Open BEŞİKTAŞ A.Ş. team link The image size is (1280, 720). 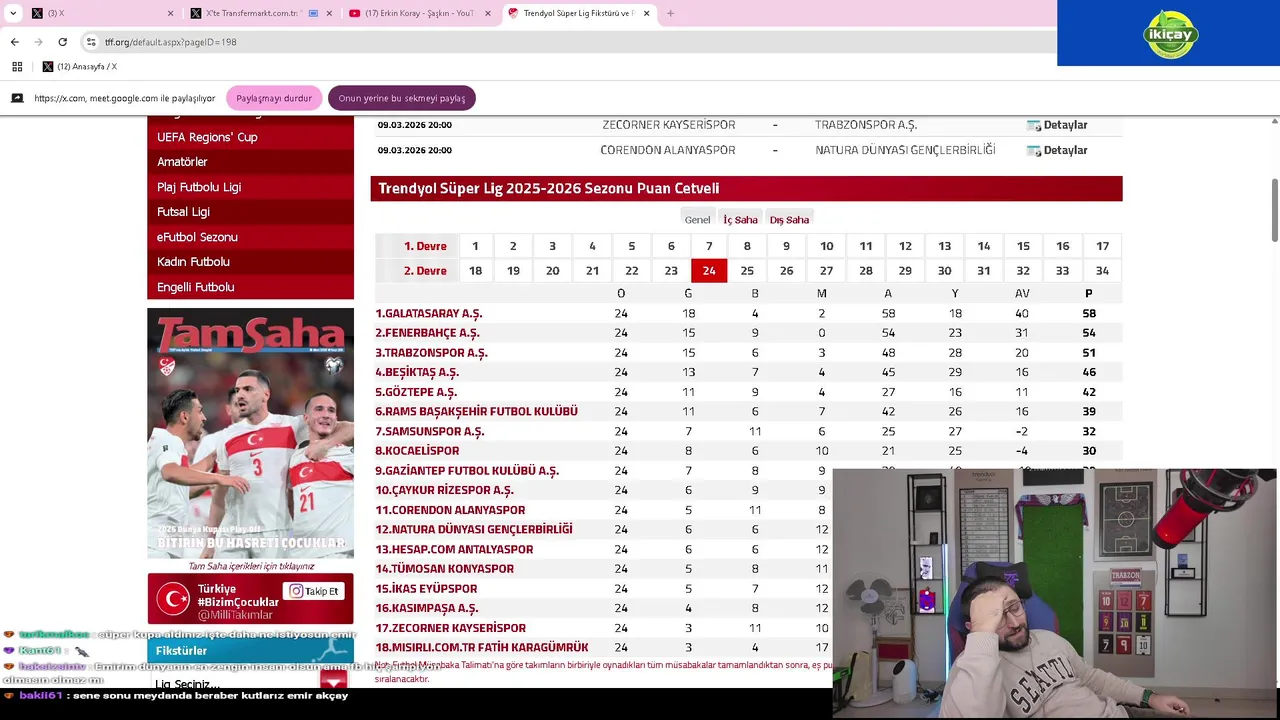pos(417,372)
